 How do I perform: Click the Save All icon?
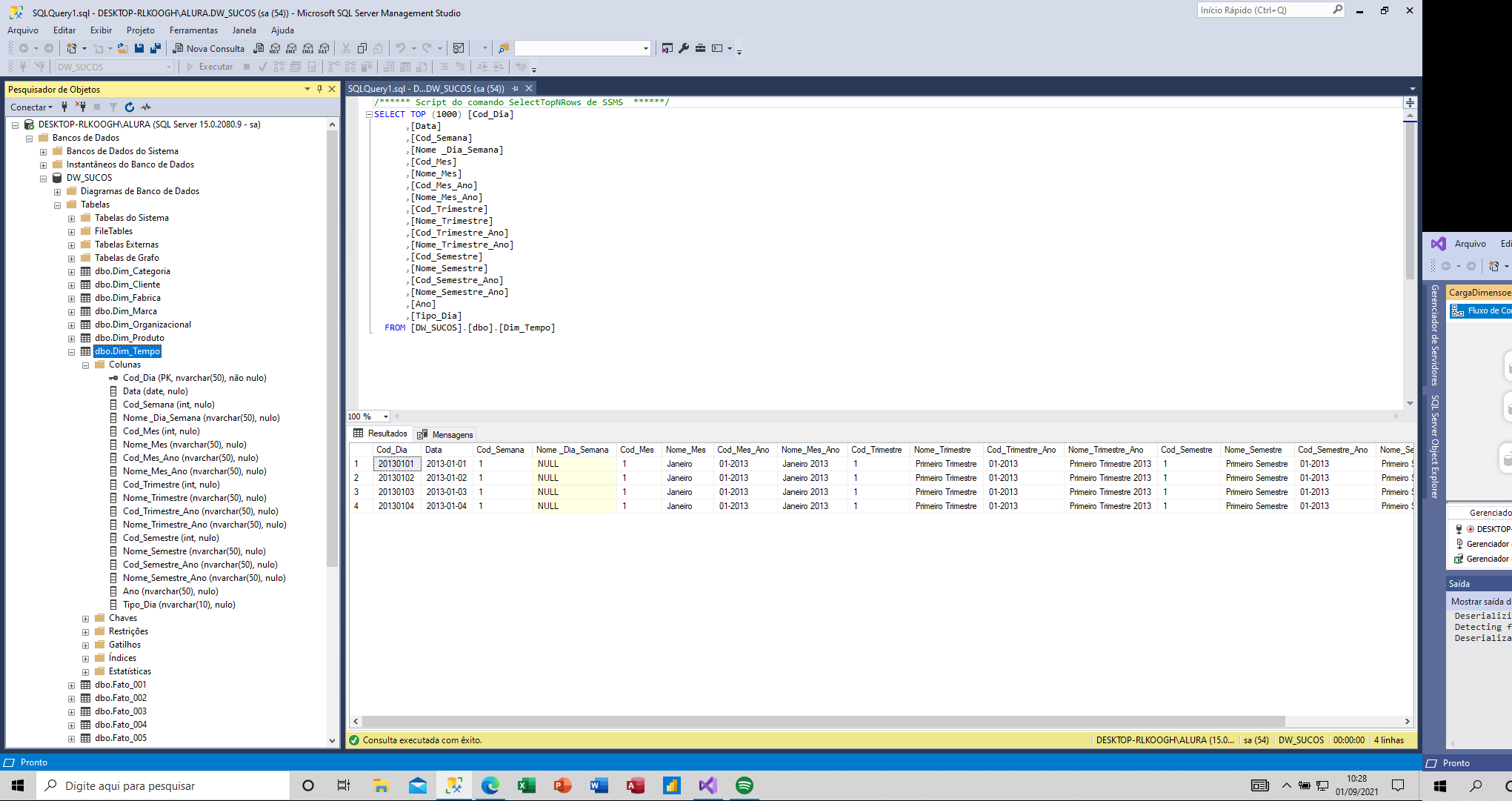[156, 48]
